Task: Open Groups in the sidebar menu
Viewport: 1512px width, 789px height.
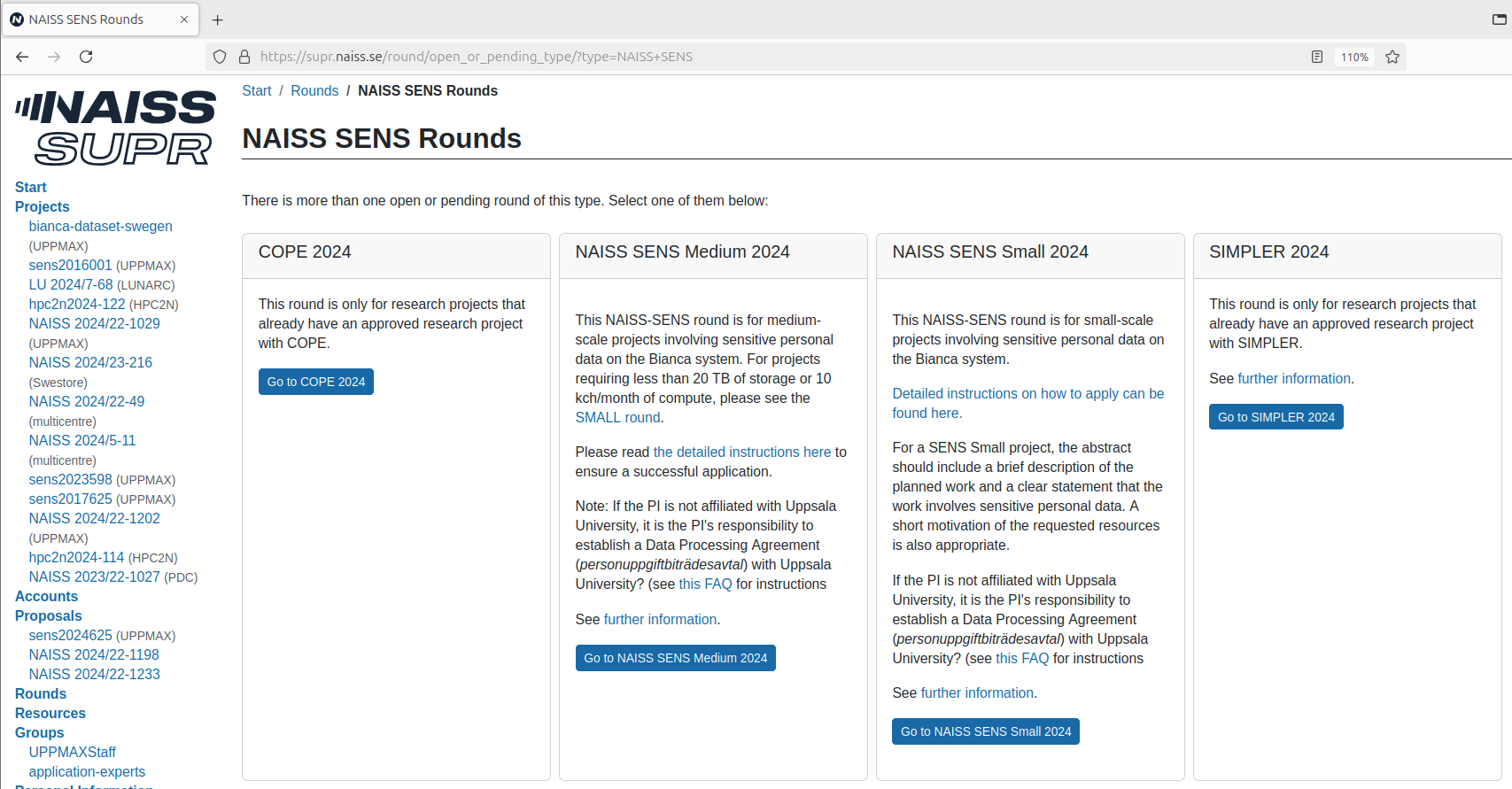Action: pos(40,732)
